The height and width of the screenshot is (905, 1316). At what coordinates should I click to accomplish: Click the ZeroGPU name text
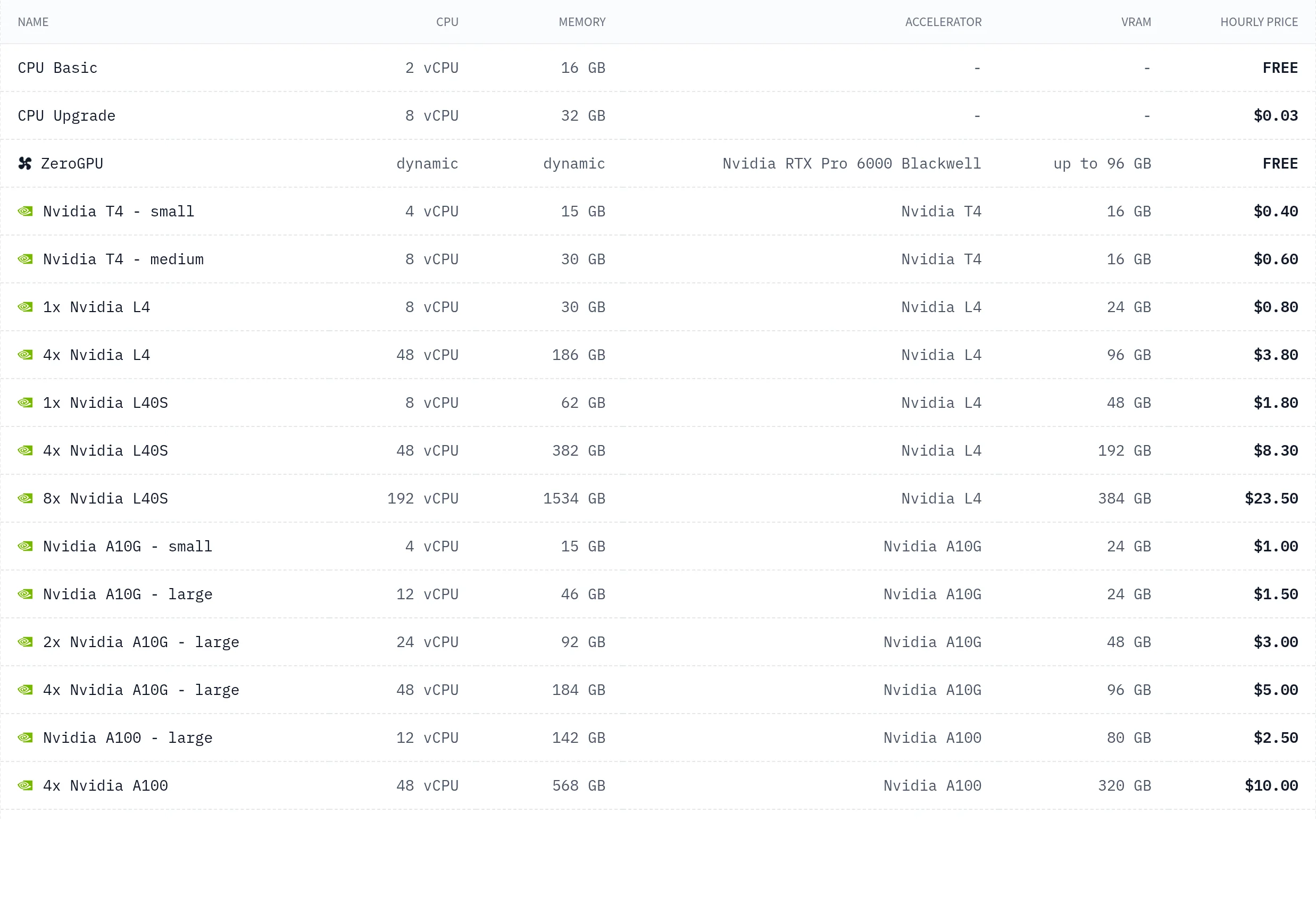[x=72, y=163]
